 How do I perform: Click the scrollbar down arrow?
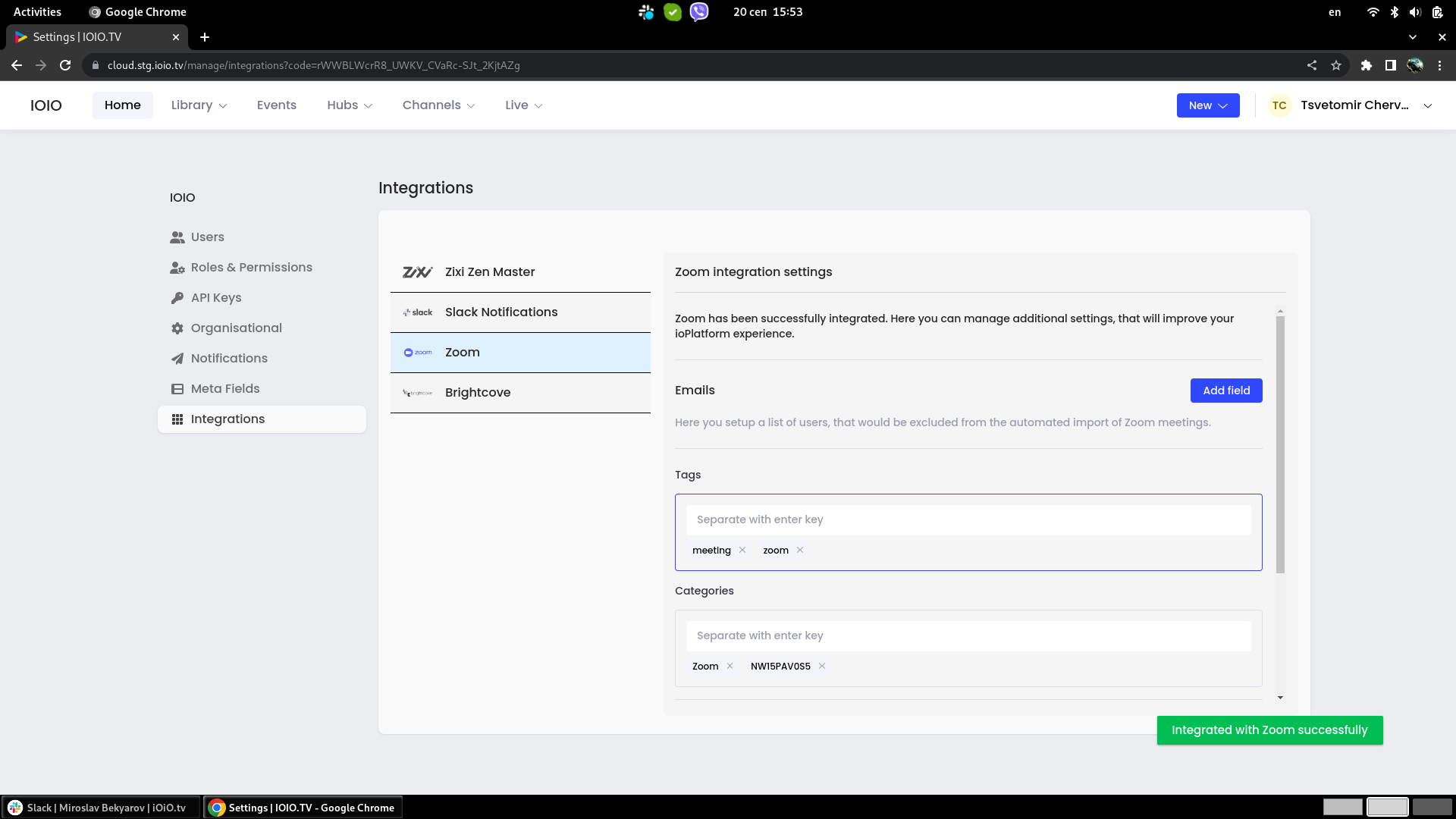(x=1280, y=698)
